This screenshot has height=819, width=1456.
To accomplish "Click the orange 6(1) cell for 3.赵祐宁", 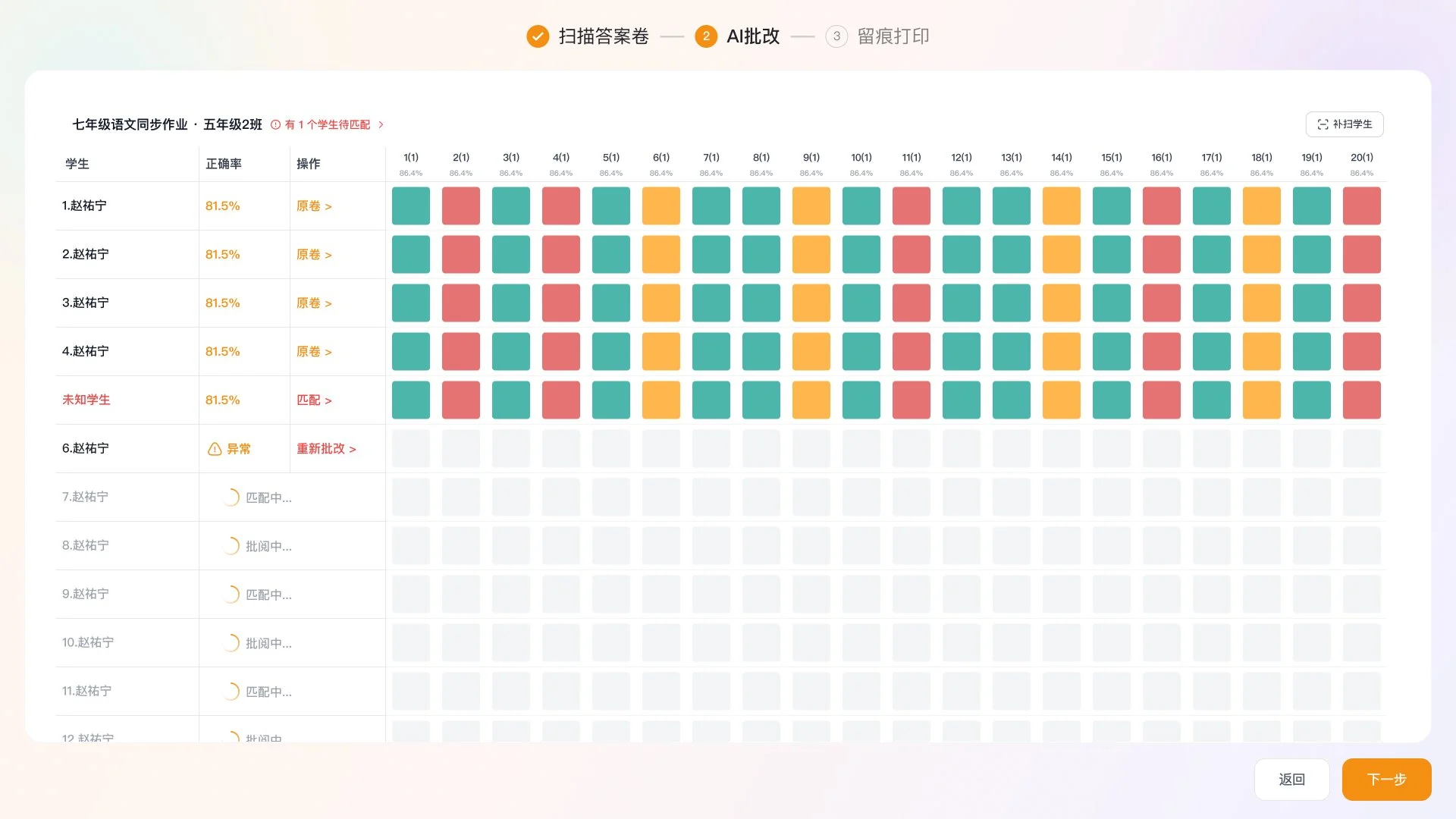I will click(661, 303).
